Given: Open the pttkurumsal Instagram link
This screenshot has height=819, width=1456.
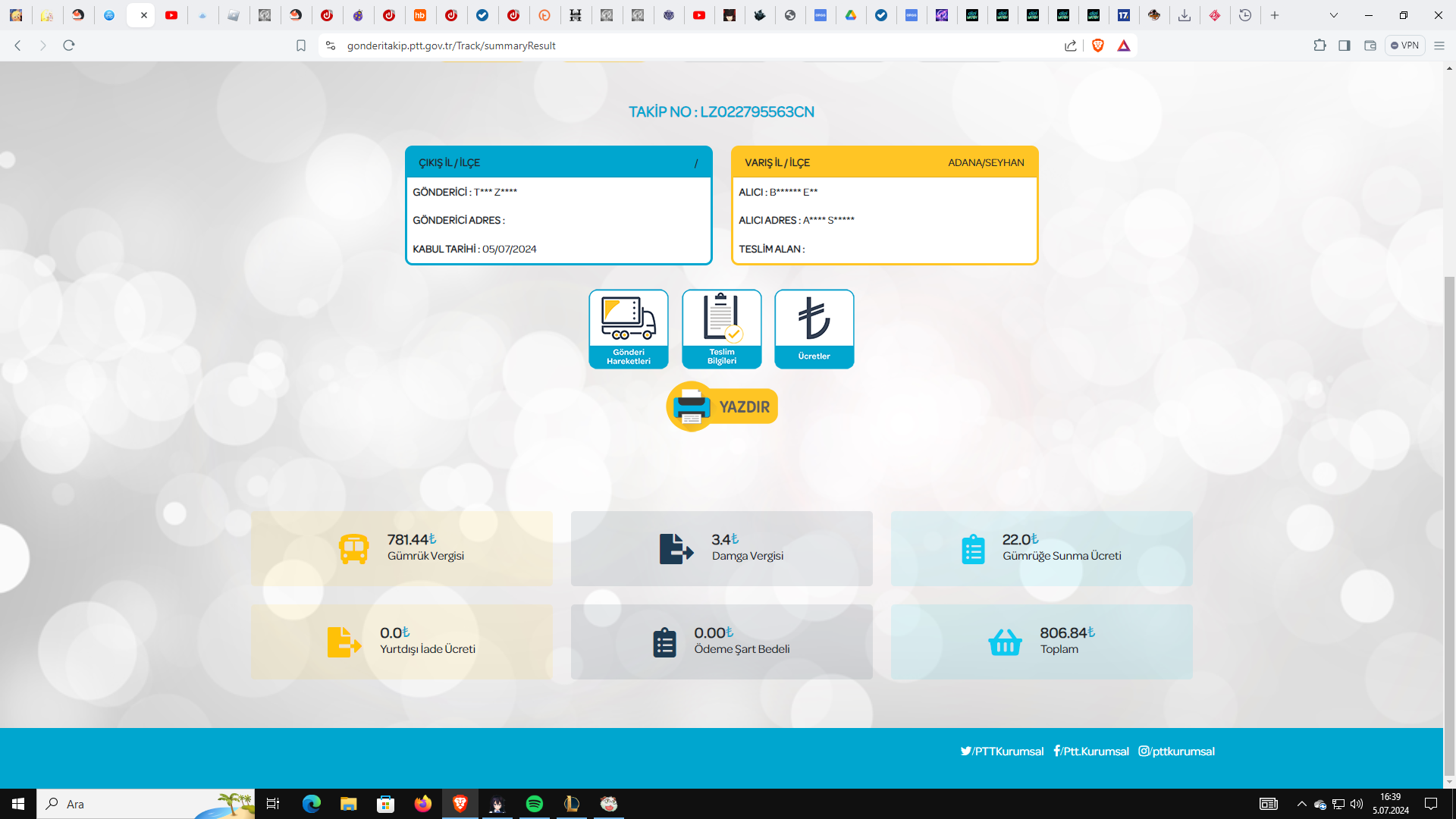Looking at the screenshot, I should point(1176,751).
